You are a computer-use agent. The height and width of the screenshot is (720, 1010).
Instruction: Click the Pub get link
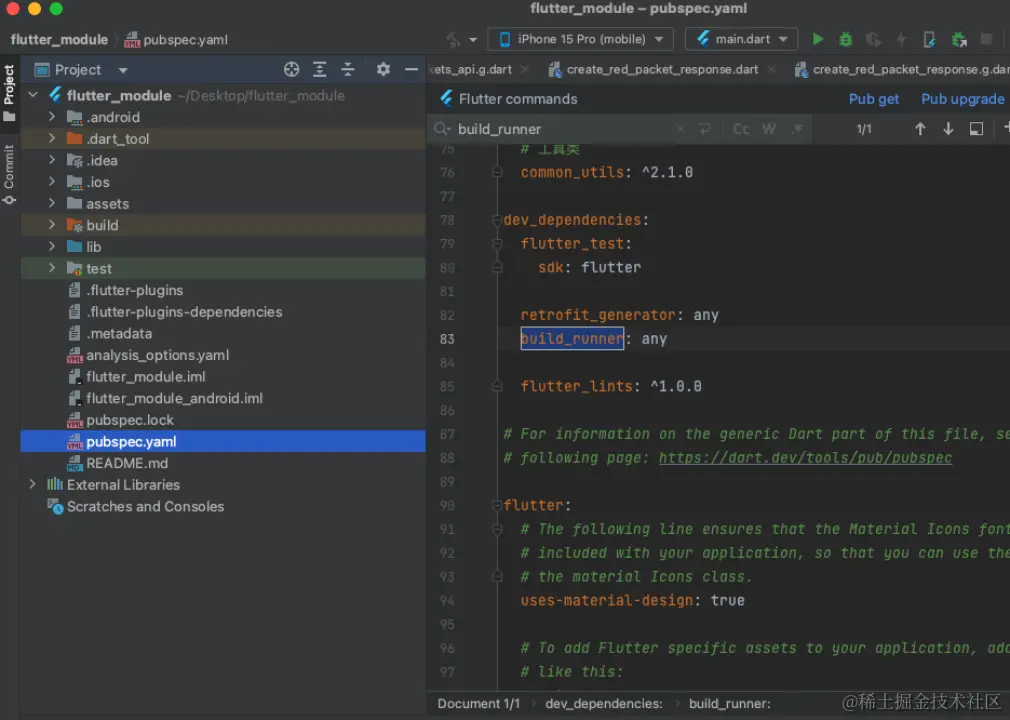pos(873,99)
